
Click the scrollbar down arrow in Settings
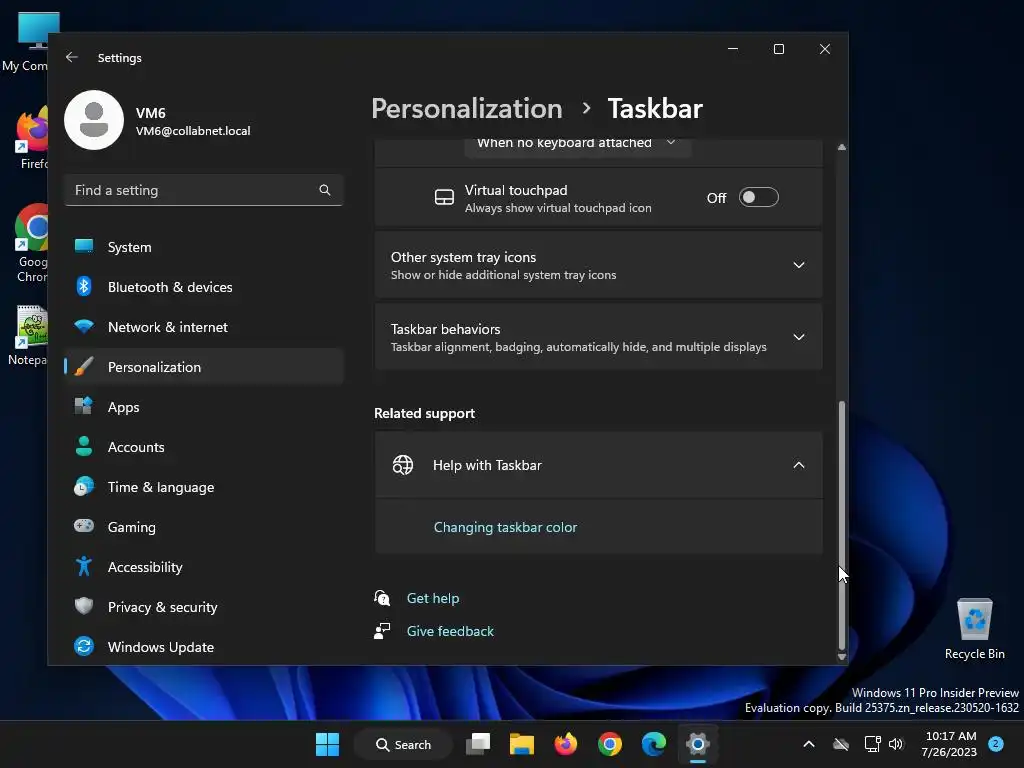coord(842,657)
